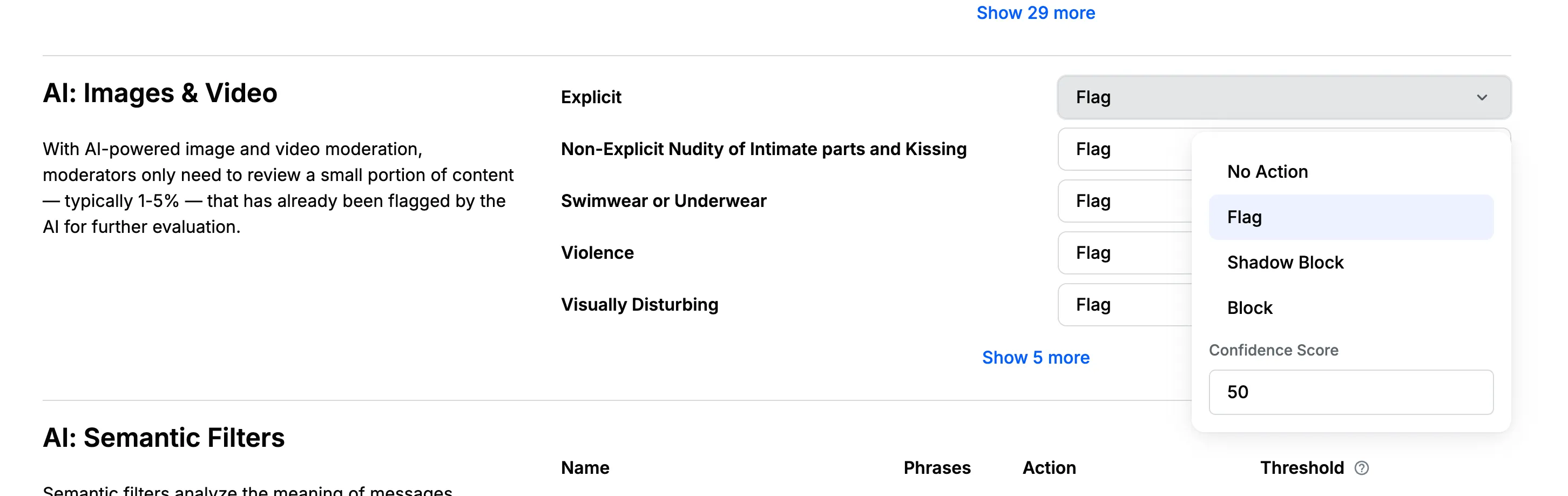Select the Shadow Block option

1285,263
